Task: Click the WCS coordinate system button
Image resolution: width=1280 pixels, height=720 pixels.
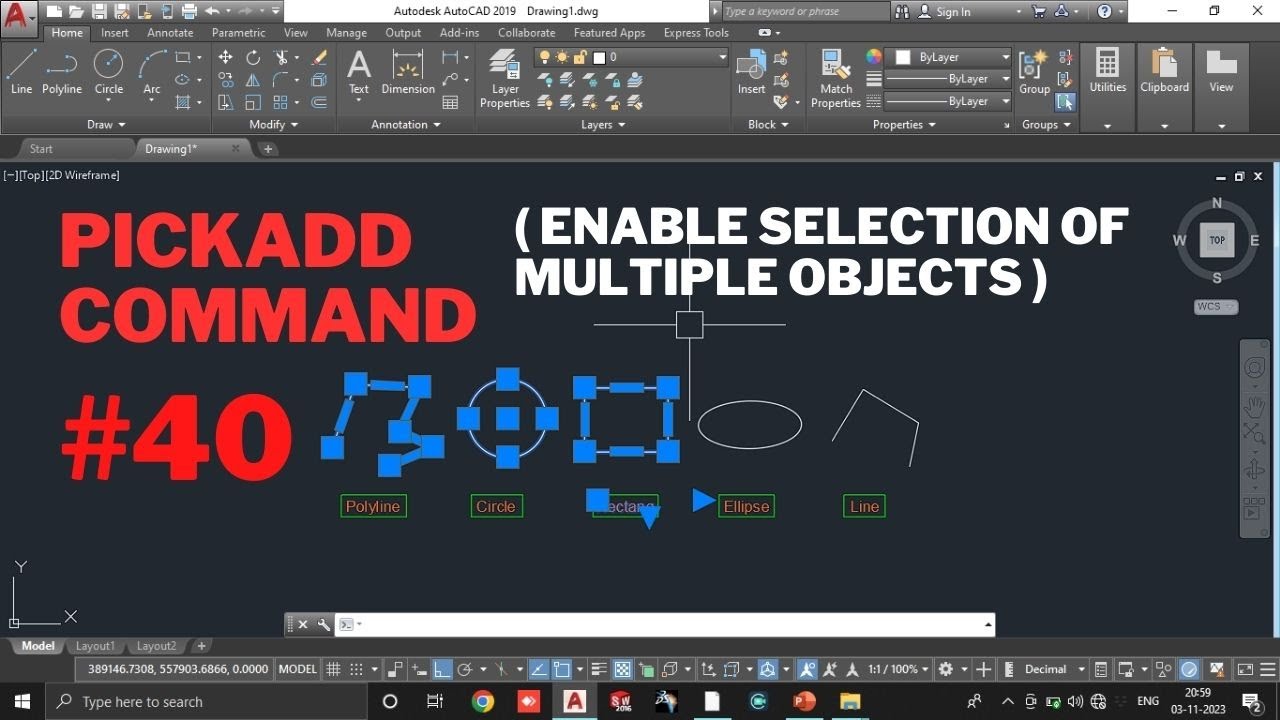Action: coord(1216,307)
